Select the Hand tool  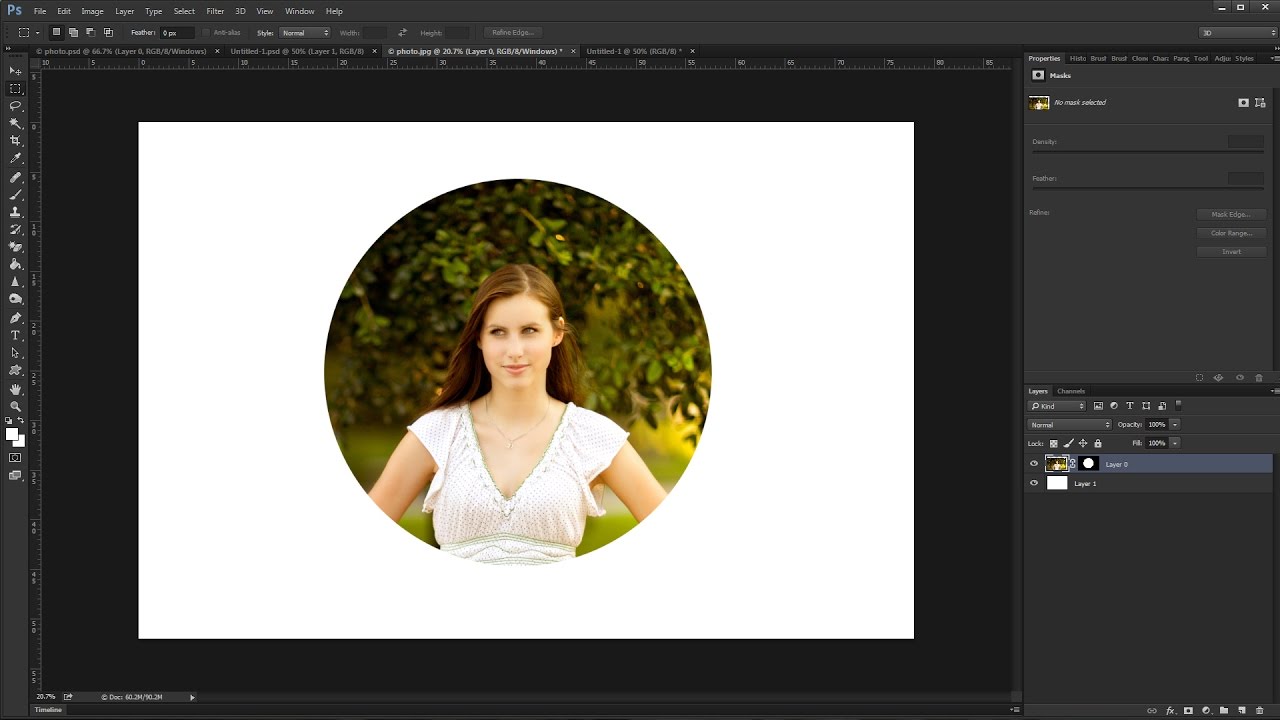[x=15, y=389]
